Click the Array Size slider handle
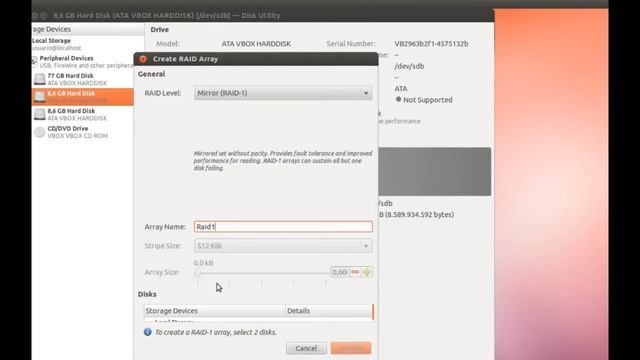640x360 pixels. (198, 273)
